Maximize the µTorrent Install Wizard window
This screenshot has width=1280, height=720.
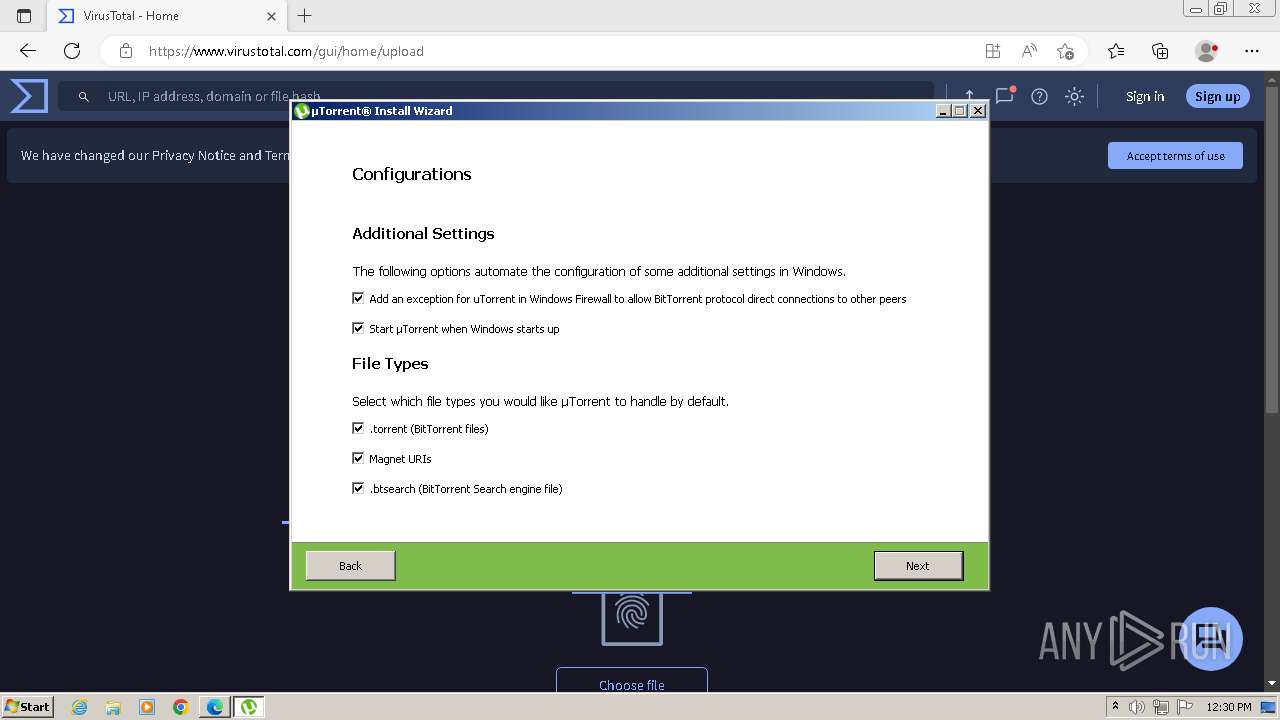coord(960,111)
